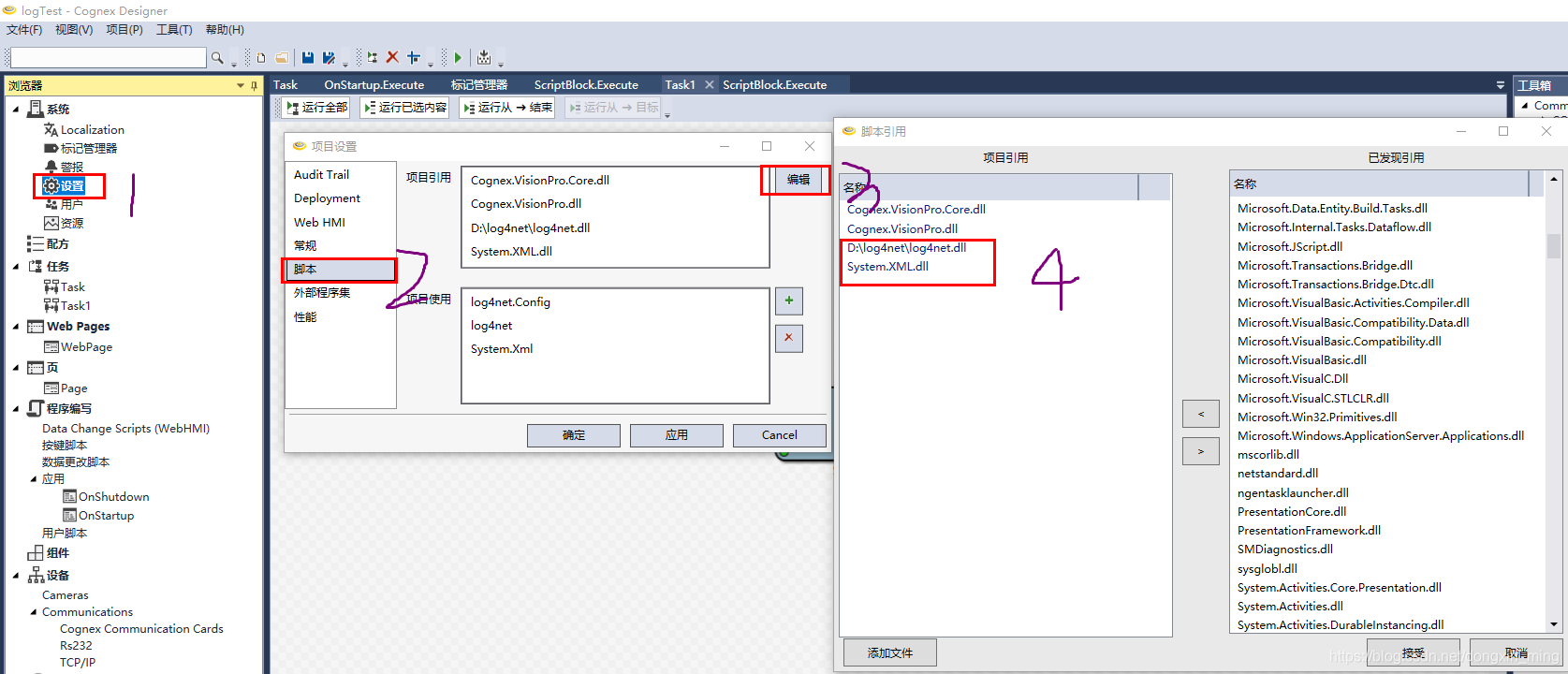The width and height of the screenshot is (1568, 674).
Task: Open the 浏览器 panel dropdown arrow
Action: tap(241, 85)
